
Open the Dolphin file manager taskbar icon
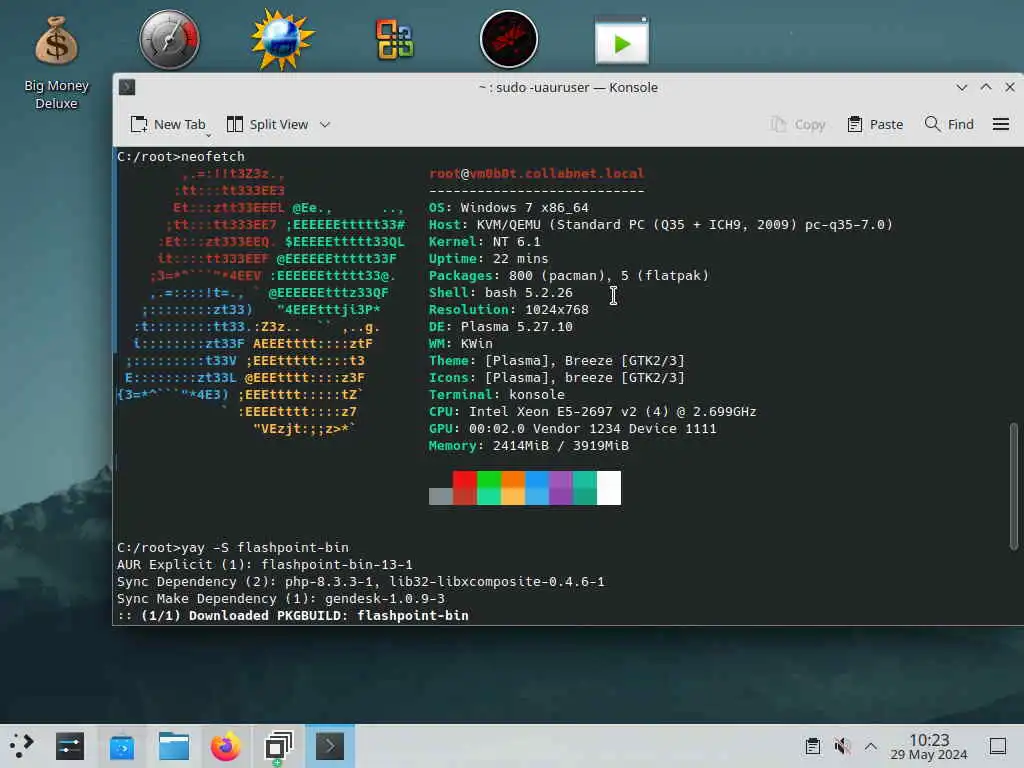(x=174, y=746)
